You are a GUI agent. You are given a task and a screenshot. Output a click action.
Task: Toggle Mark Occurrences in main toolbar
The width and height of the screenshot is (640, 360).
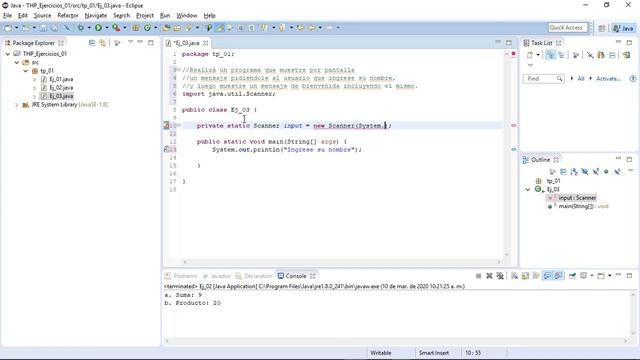pyautogui.click(x=220, y=28)
